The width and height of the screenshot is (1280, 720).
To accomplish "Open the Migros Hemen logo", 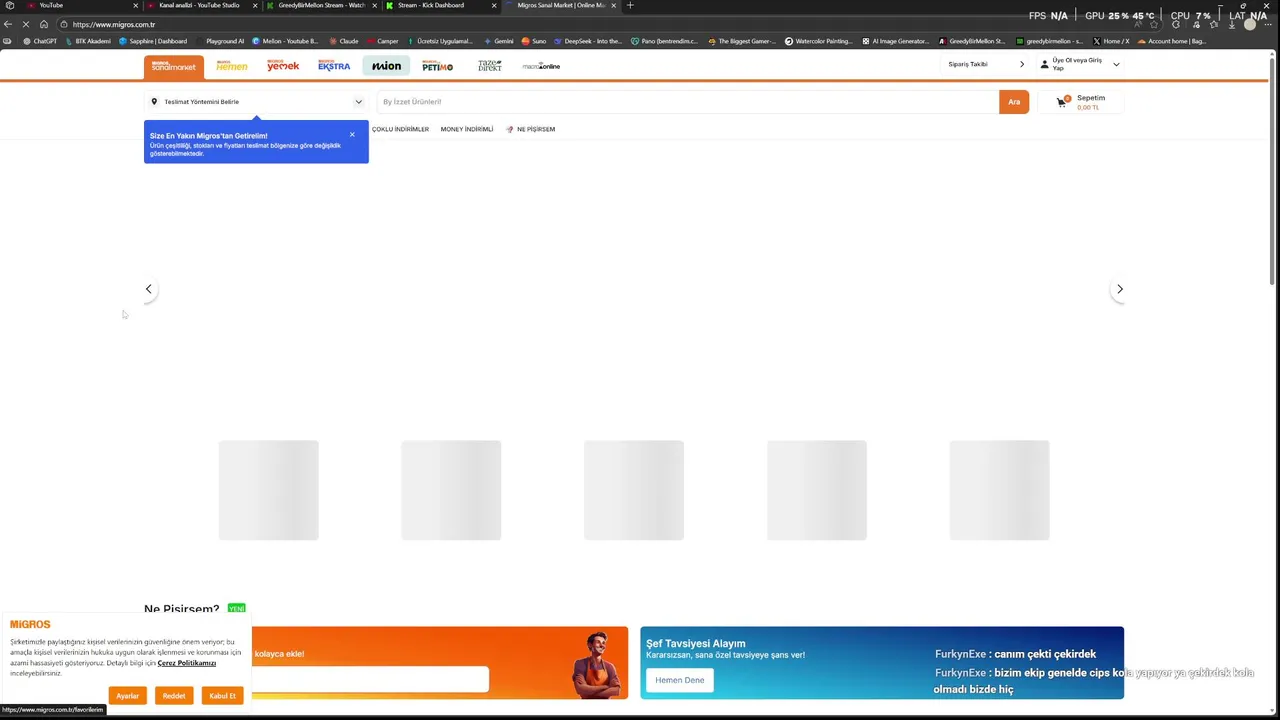I will coord(232,66).
